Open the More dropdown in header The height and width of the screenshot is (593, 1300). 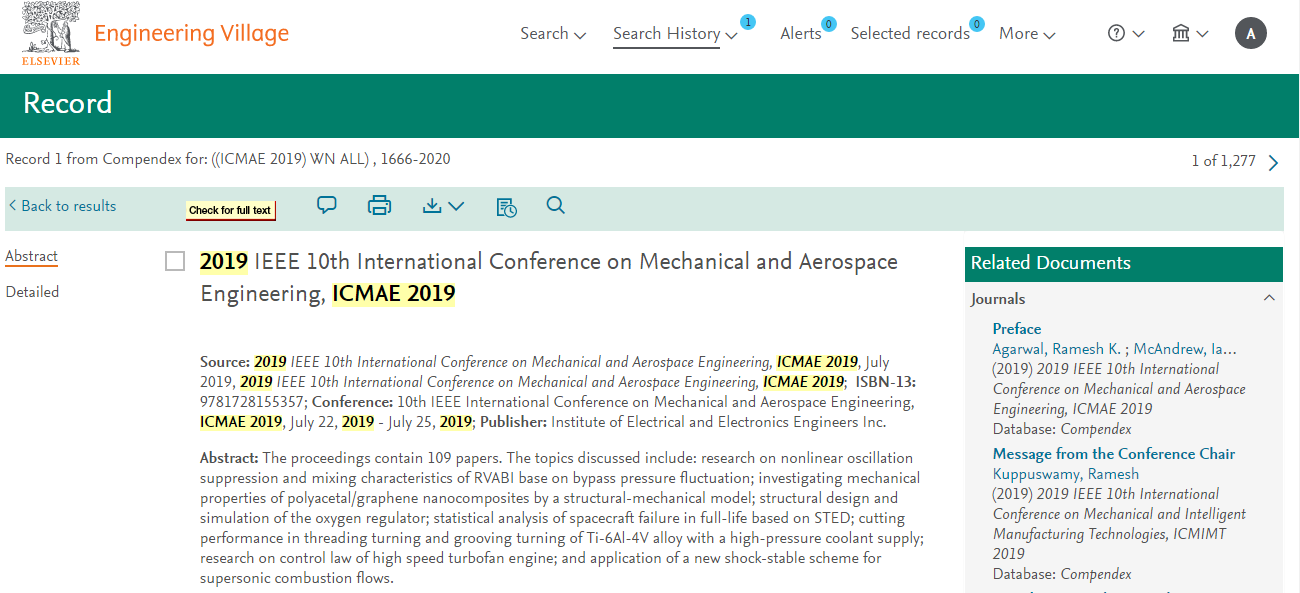click(1027, 33)
